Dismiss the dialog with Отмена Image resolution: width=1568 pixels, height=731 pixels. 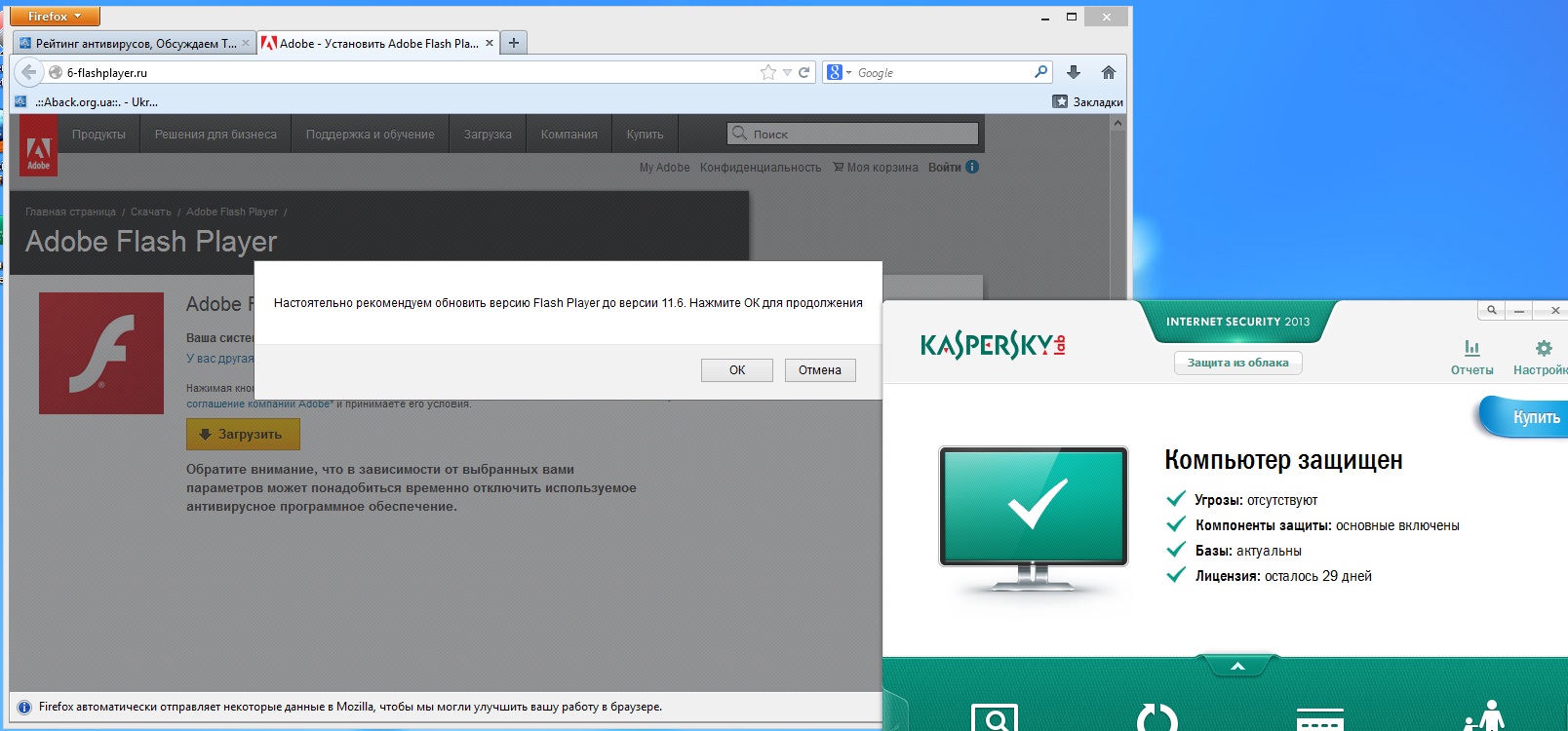click(820, 370)
